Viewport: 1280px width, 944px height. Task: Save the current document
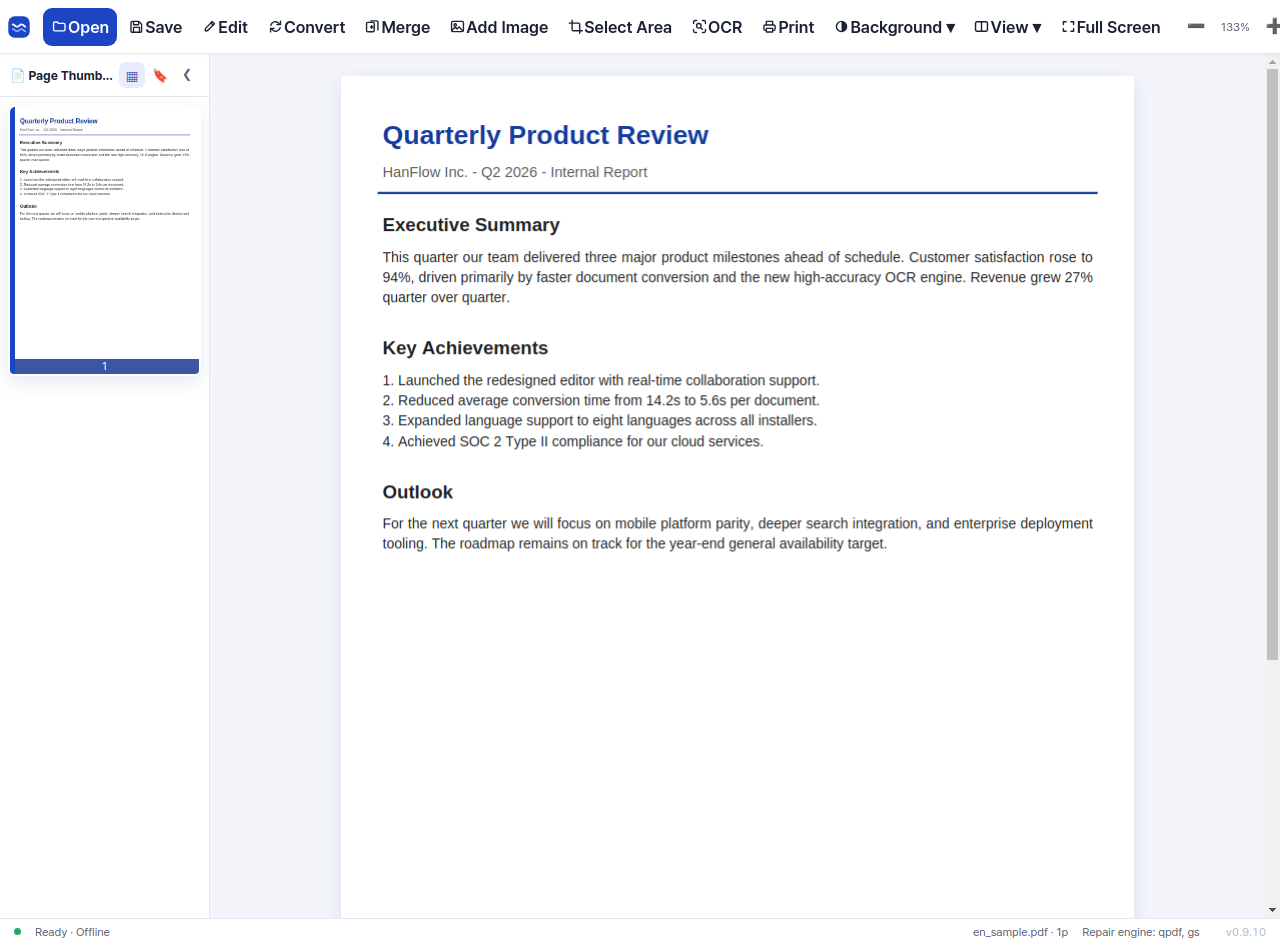(x=156, y=27)
